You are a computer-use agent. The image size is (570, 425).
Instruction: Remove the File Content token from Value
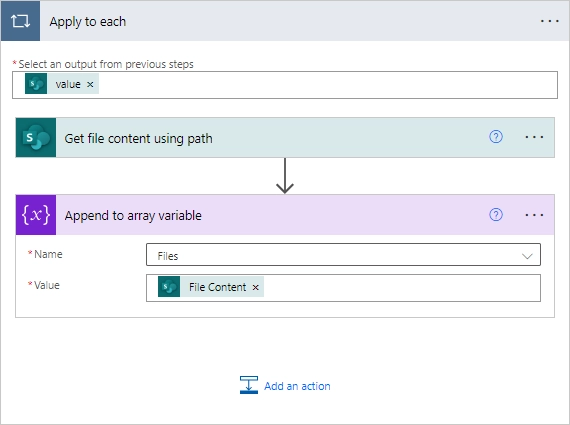point(256,288)
